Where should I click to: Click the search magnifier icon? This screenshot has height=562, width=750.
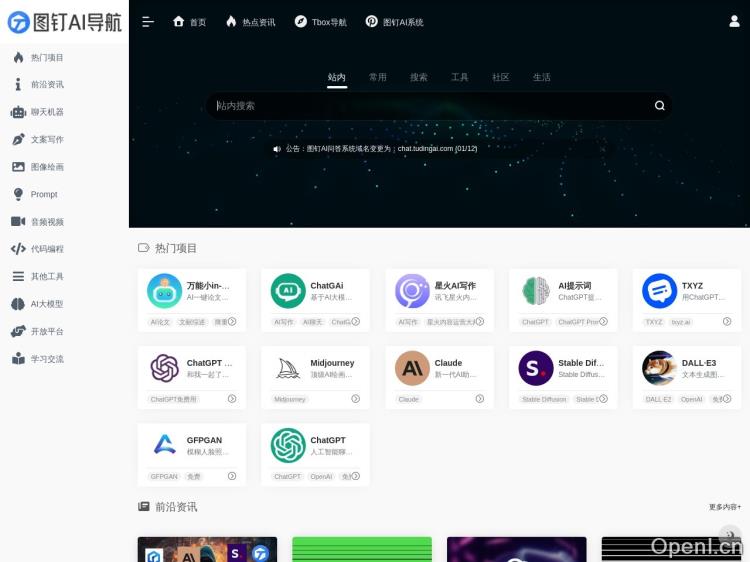660,106
